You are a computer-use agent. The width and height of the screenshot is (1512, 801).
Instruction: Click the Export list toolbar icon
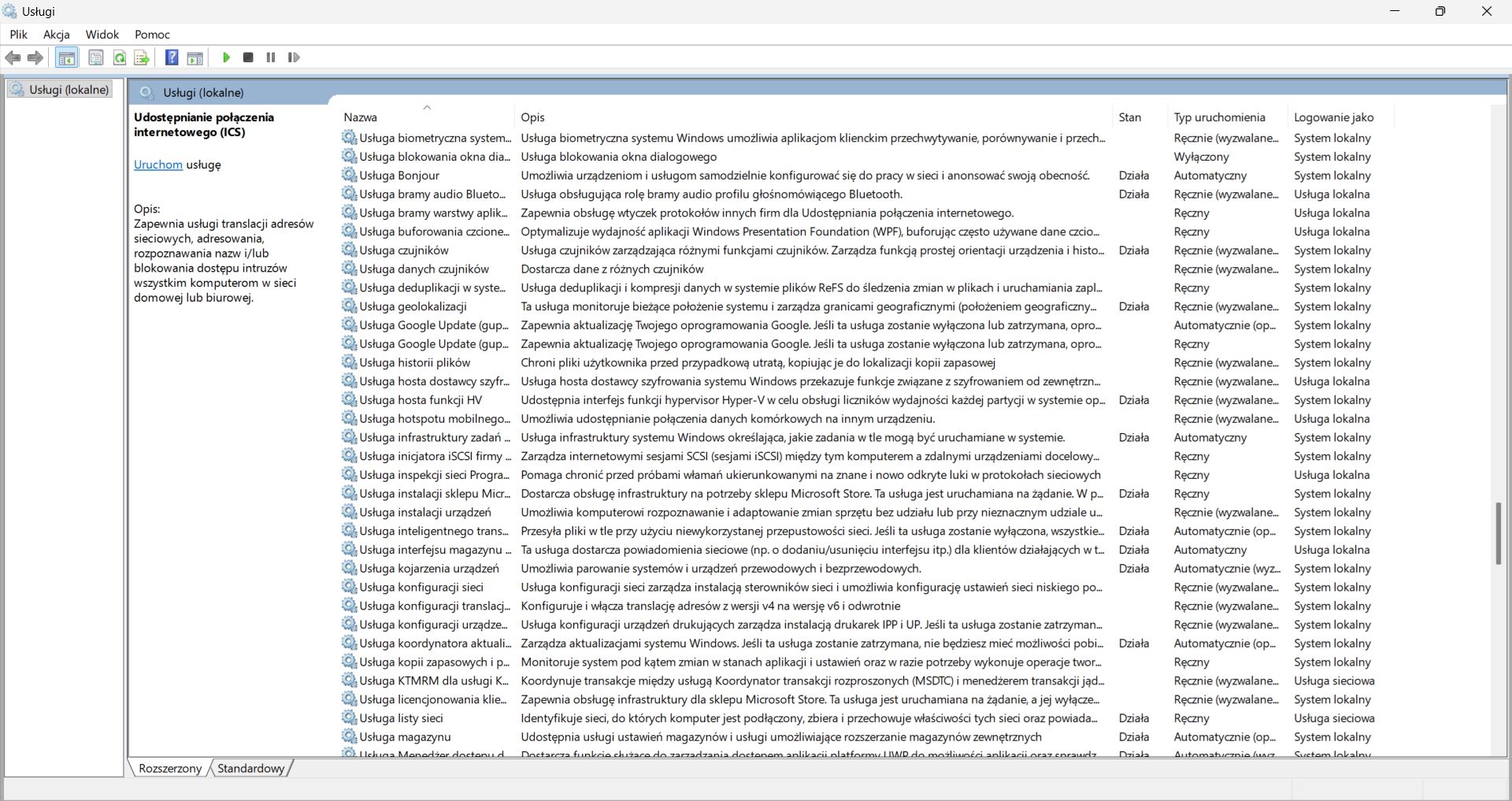point(142,57)
